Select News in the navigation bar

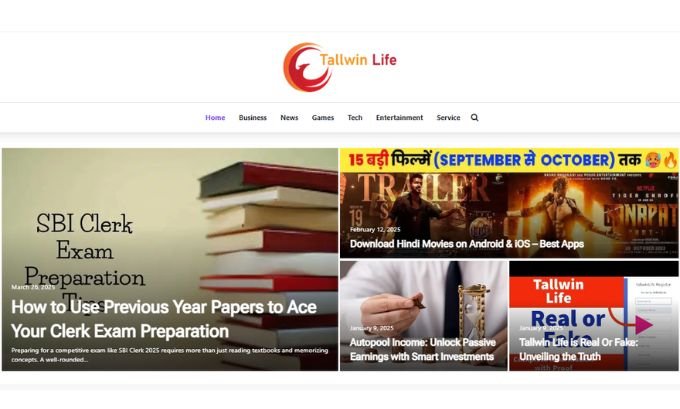(289, 118)
